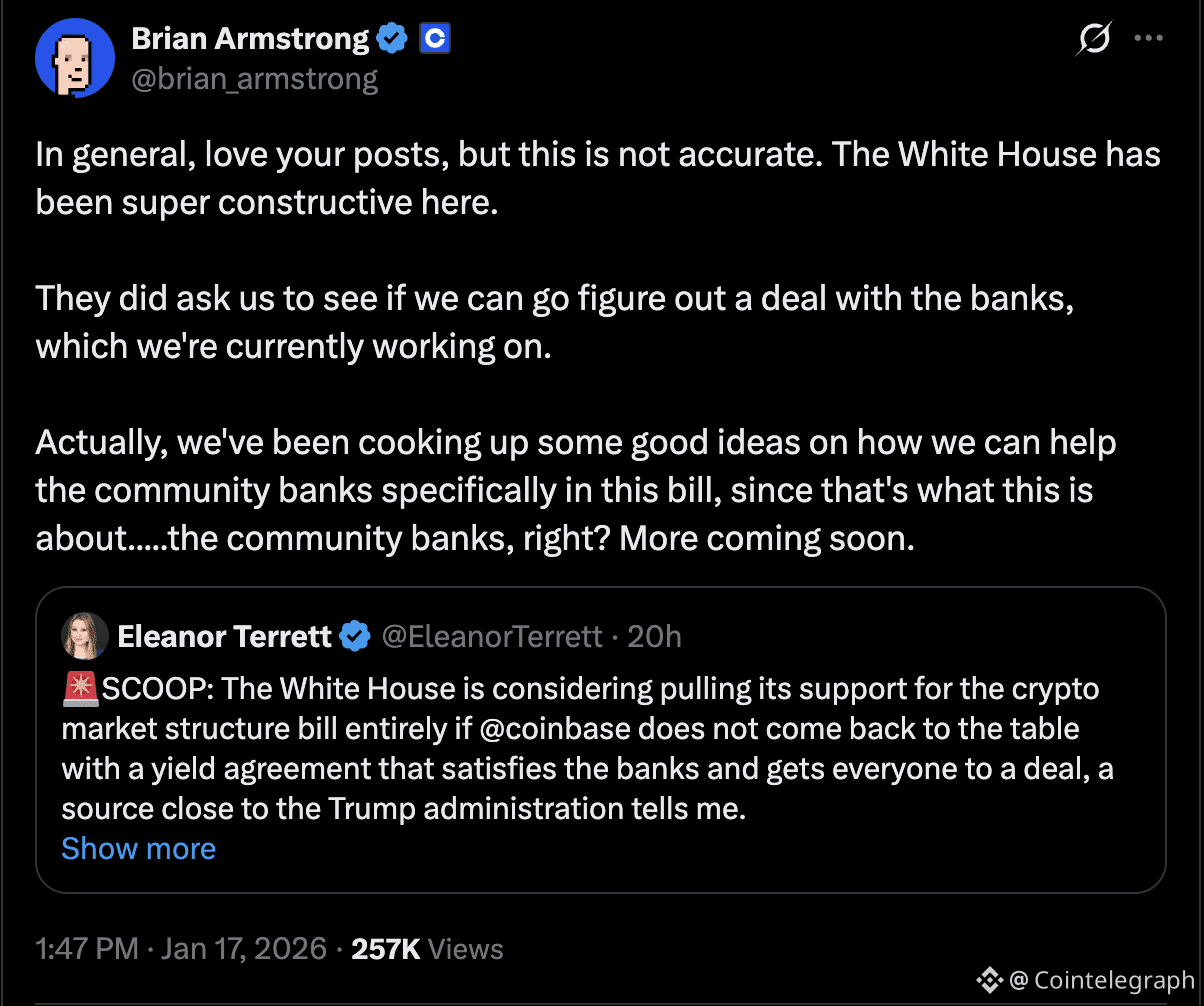The image size is (1204, 1006).
Task: Expand the quoted tweet with Show more
Action: tap(138, 848)
